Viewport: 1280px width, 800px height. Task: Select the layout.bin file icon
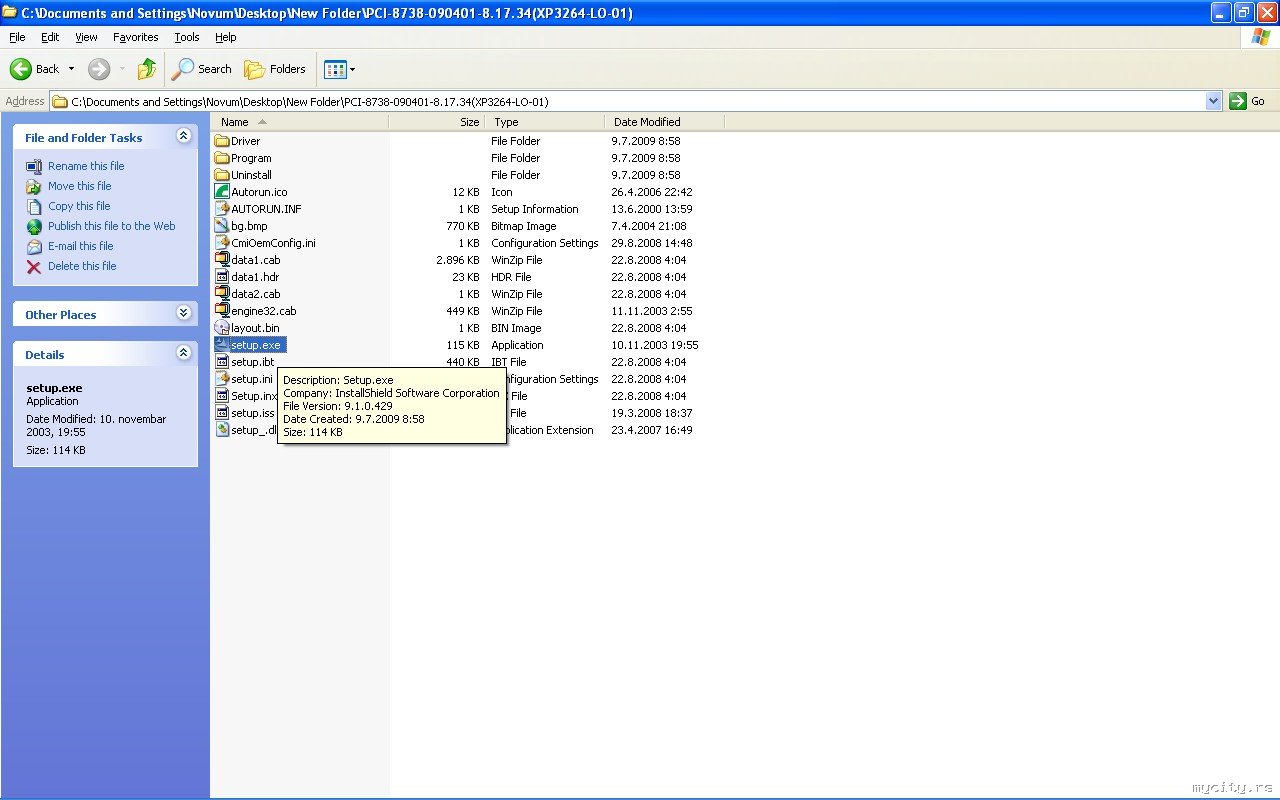pos(222,328)
